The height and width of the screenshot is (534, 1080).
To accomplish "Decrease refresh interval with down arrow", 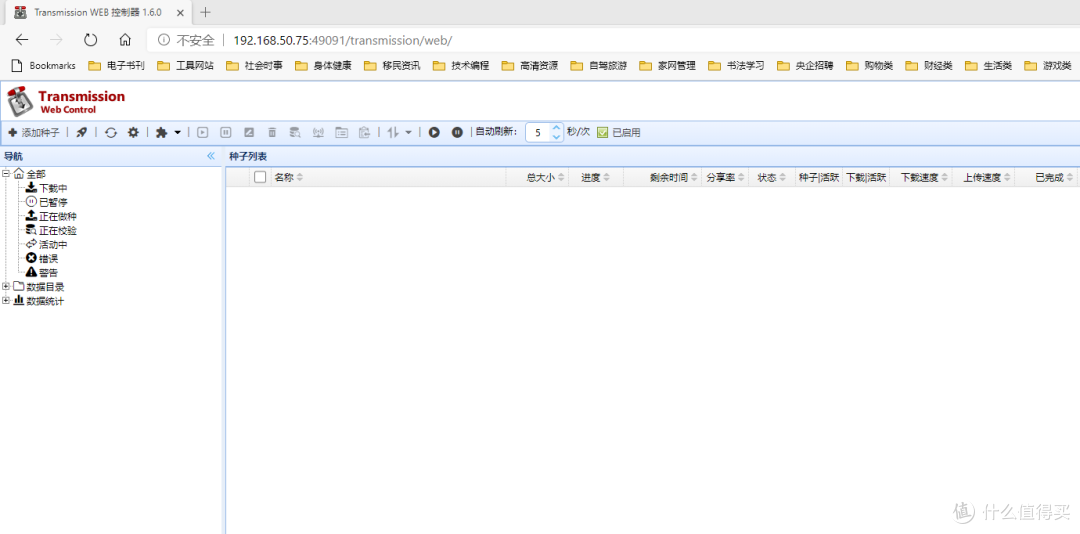I will (x=557, y=137).
